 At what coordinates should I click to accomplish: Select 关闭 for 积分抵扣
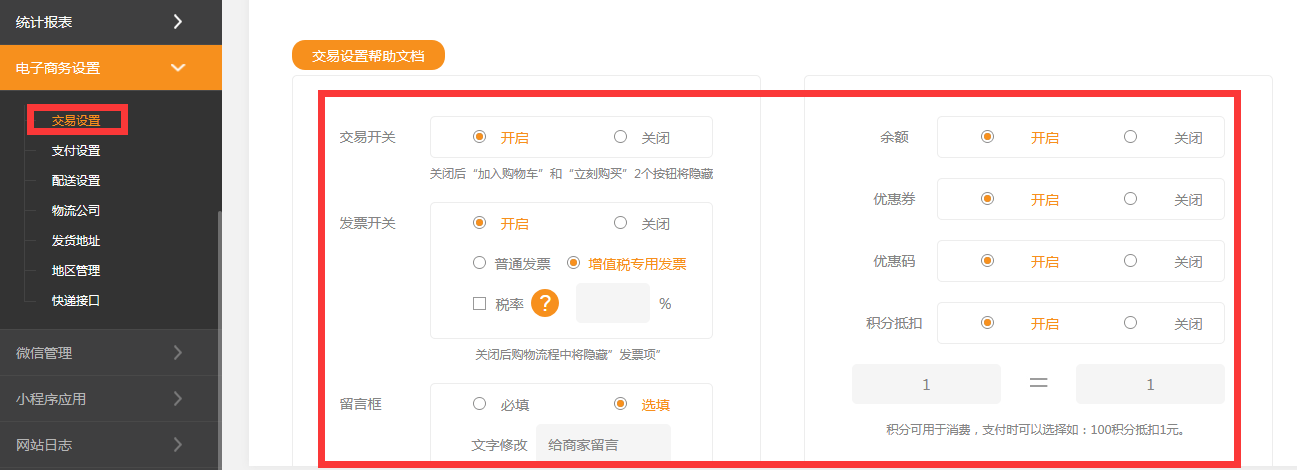(1130, 323)
